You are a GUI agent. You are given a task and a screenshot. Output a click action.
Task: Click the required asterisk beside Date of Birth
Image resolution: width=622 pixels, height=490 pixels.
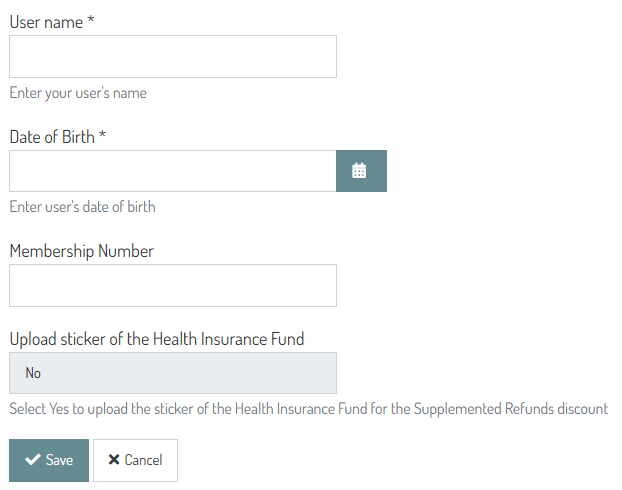point(102,137)
